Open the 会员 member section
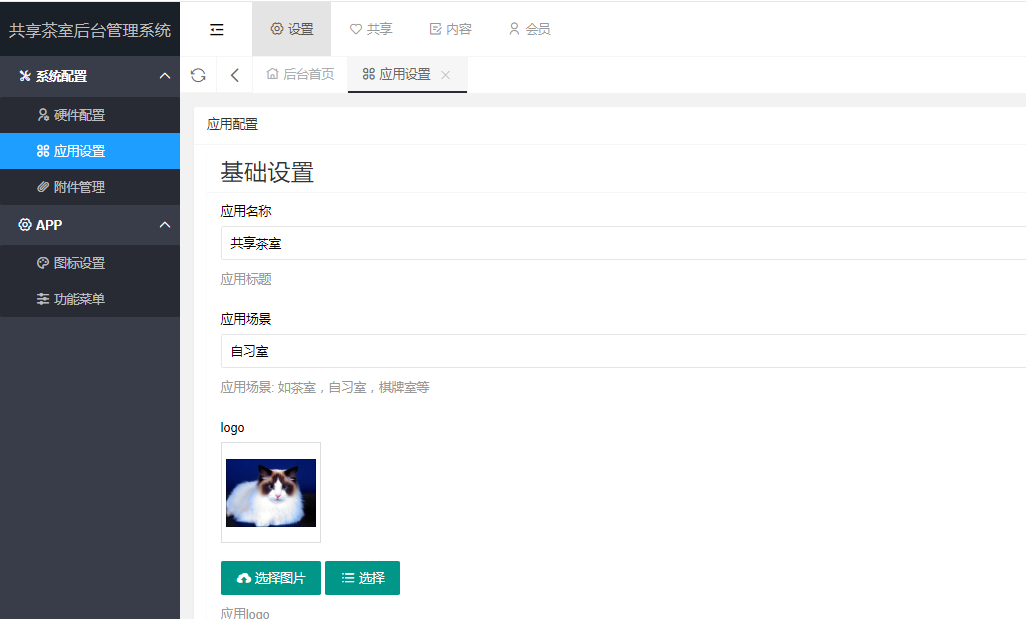This screenshot has width=1026, height=619. [529, 29]
